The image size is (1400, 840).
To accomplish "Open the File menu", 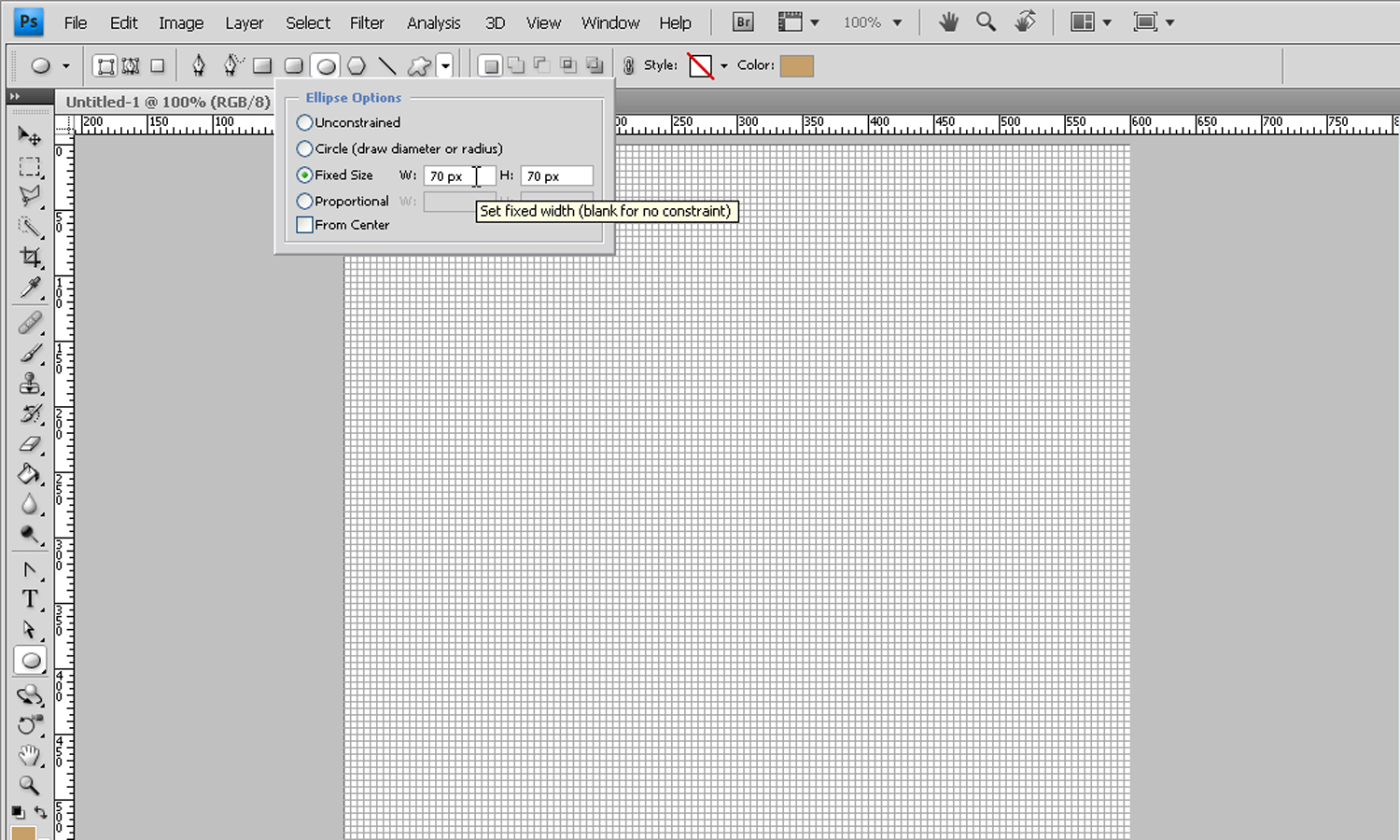I will coord(76,22).
